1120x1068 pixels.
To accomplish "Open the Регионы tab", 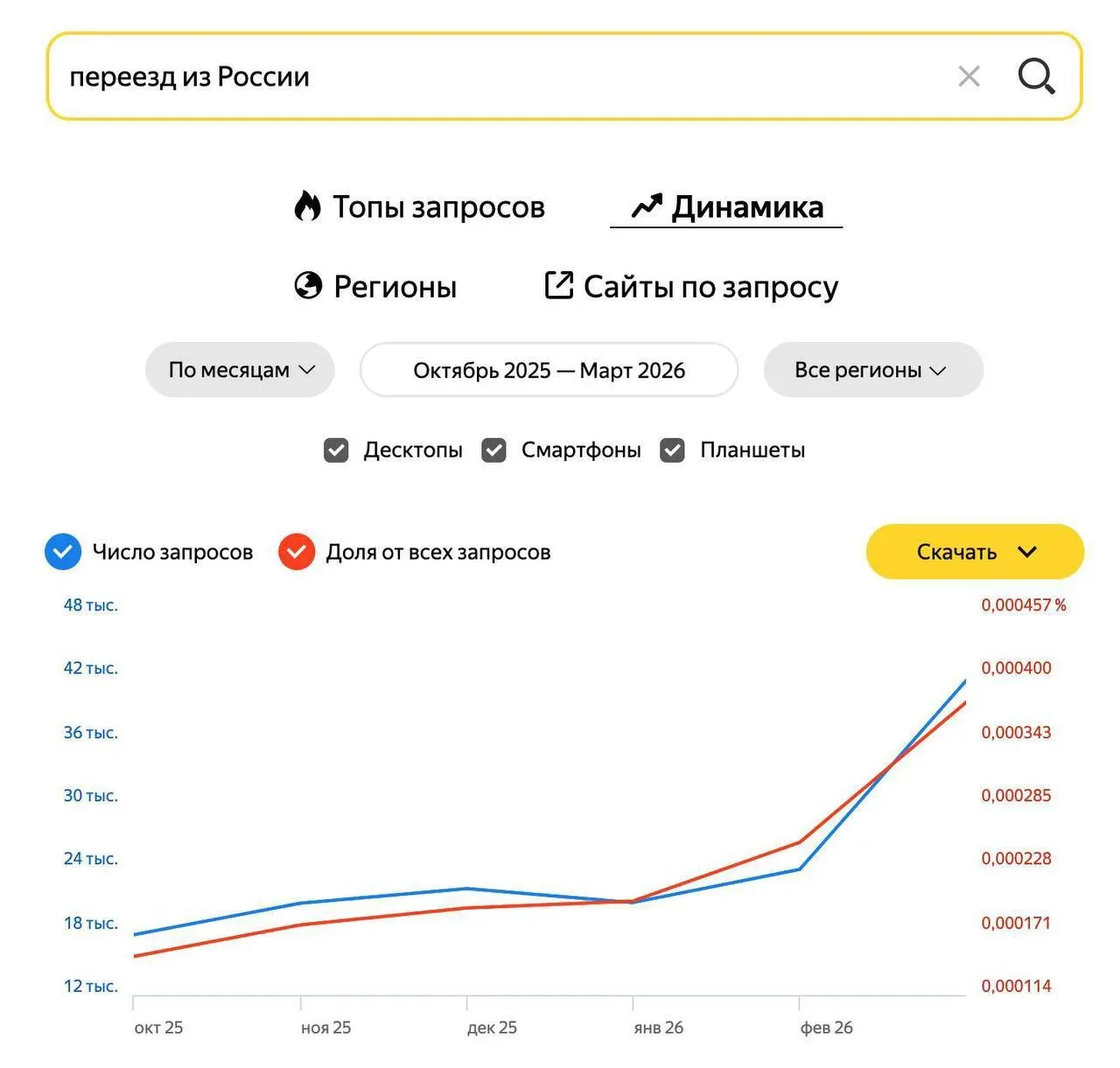I will [395, 287].
